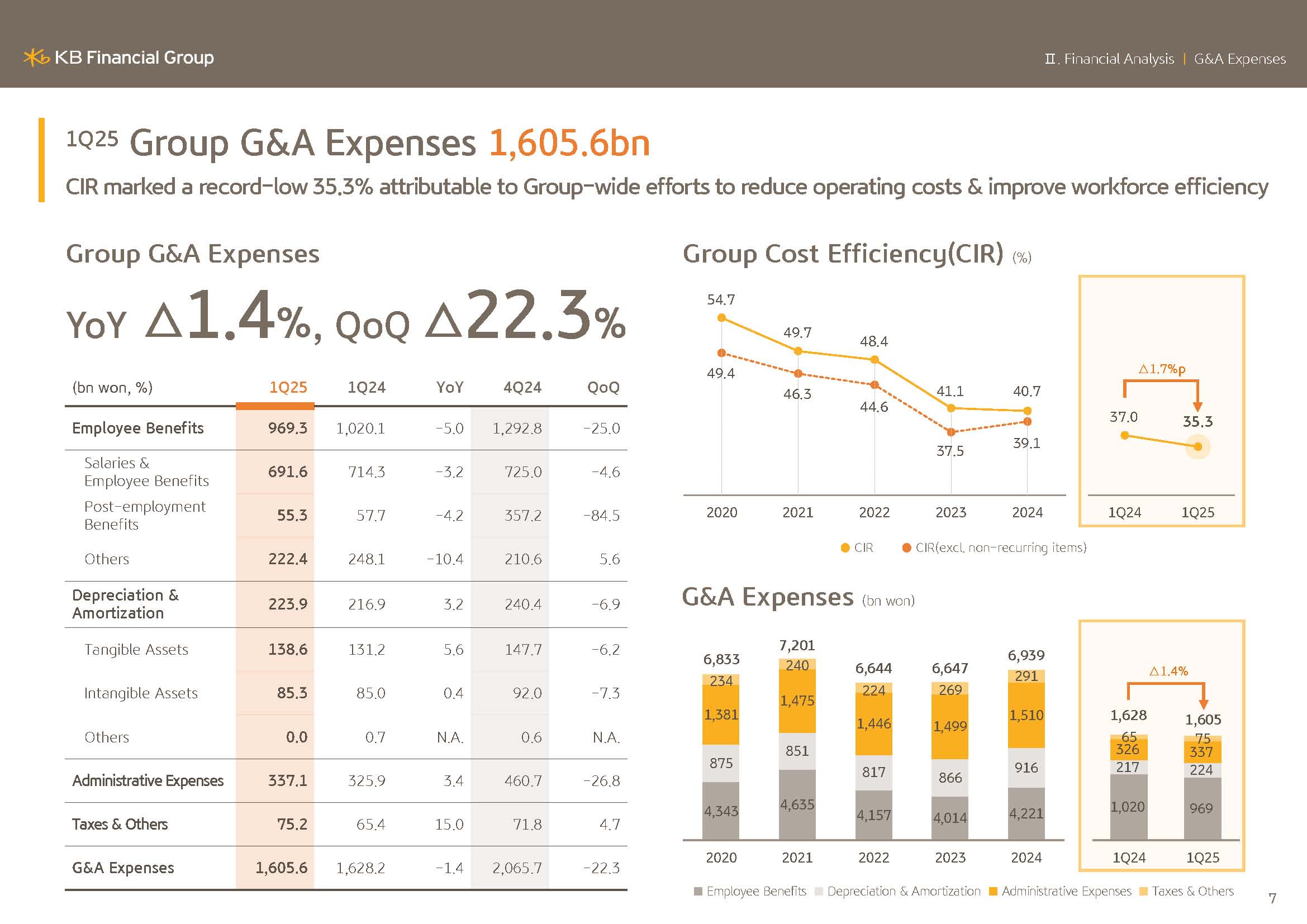Click the 1,605.6bn orange headline figure
Image resolution: width=1307 pixels, height=924 pixels.
click(x=569, y=143)
